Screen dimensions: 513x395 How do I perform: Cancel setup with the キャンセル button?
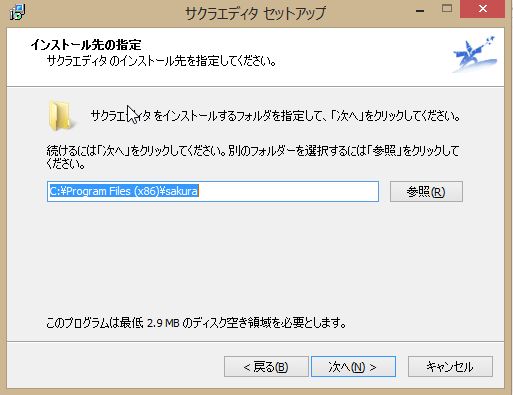[450, 367]
